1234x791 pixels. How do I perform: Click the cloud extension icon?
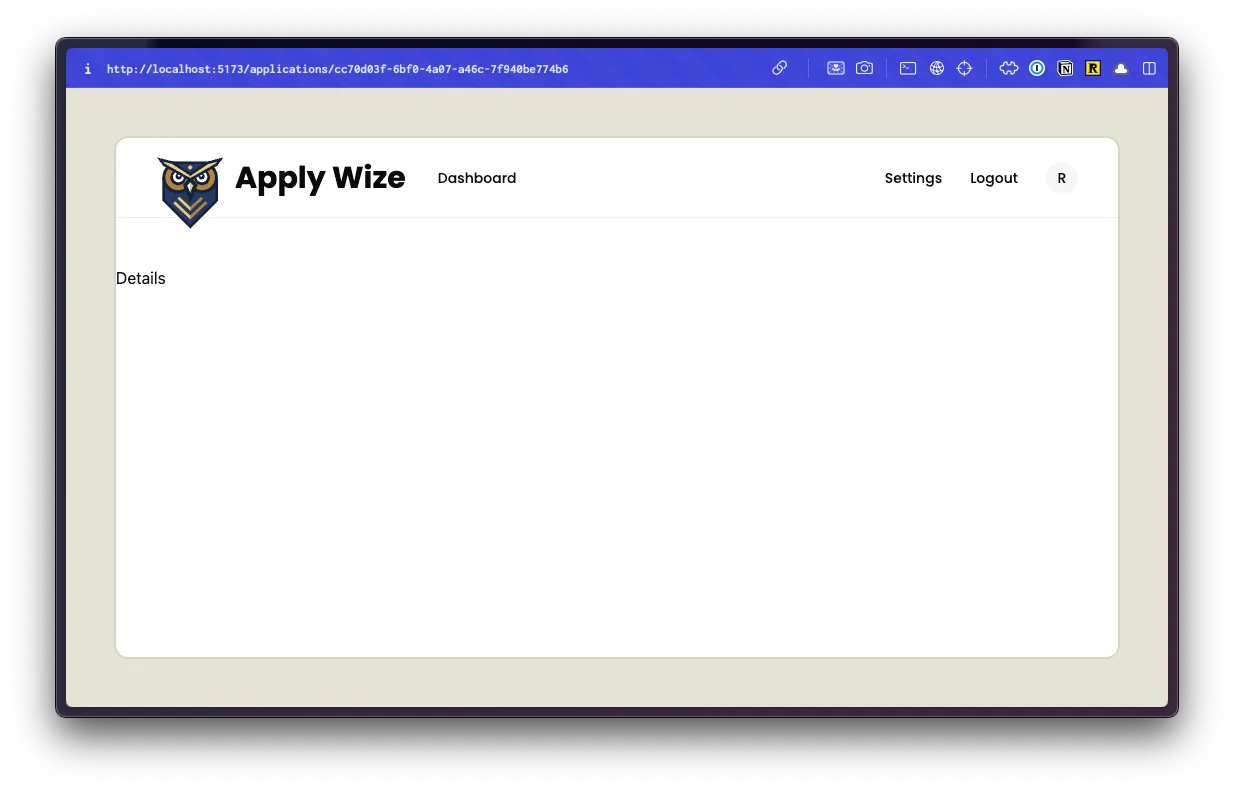tap(1121, 68)
